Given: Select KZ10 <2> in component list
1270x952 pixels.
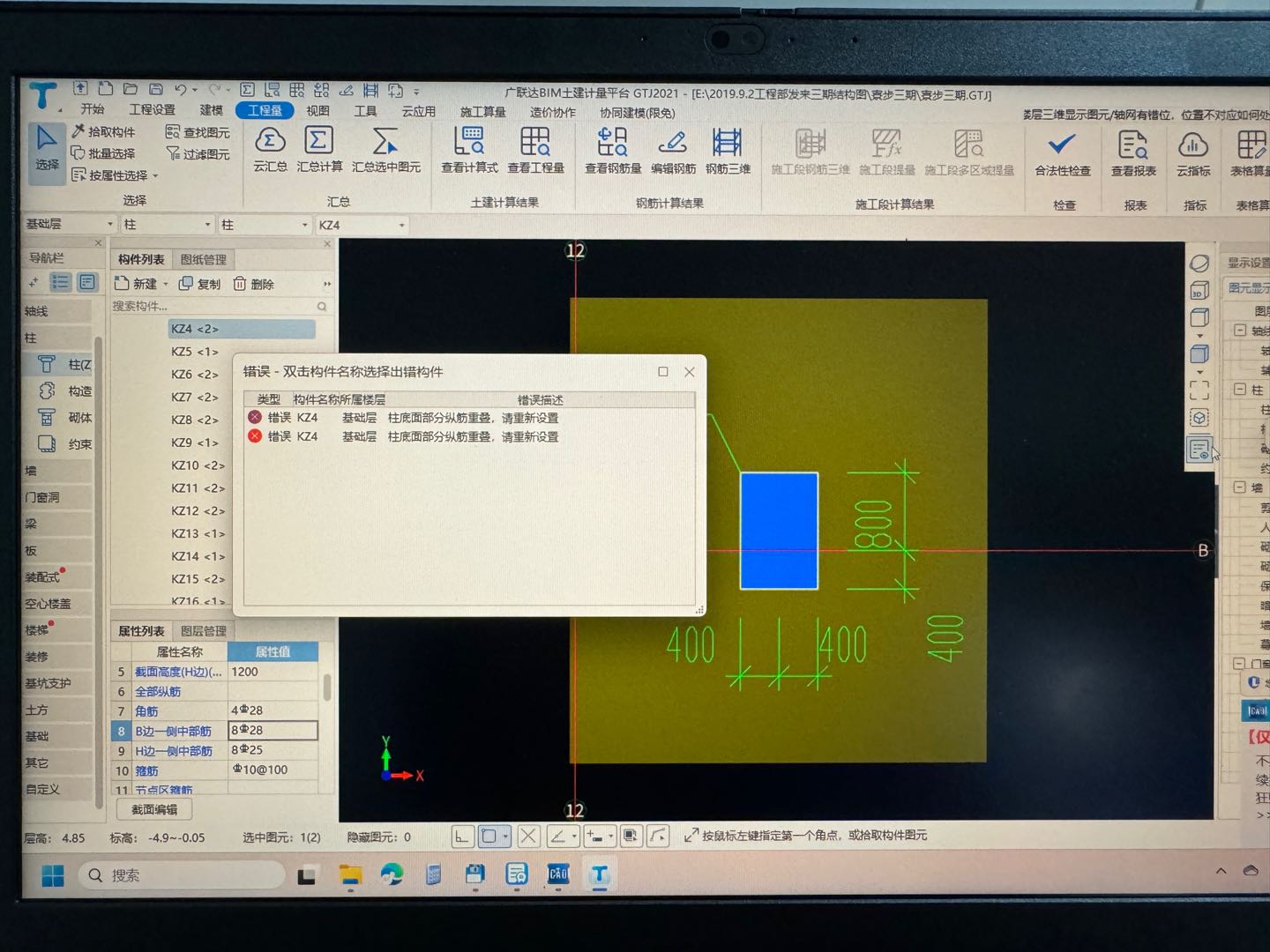Looking at the screenshot, I should (198, 465).
